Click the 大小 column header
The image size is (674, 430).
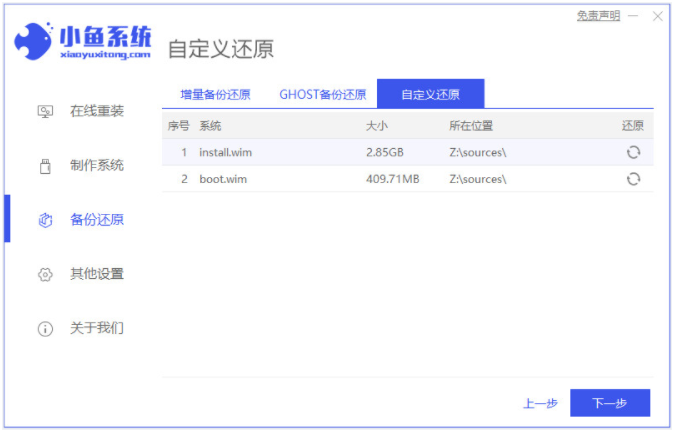click(376, 126)
